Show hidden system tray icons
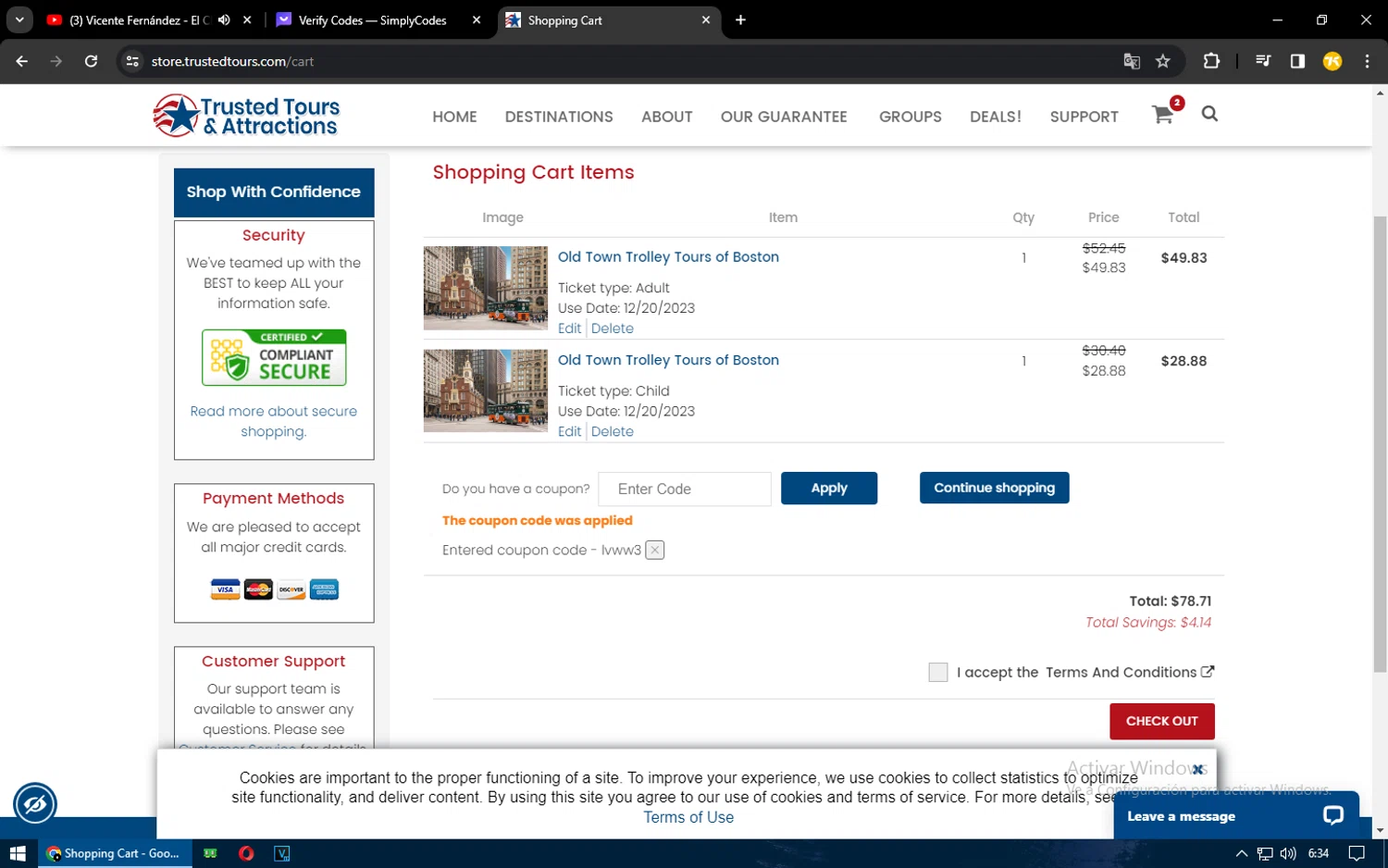Image resolution: width=1388 pixels, height=868 pixels. click(1242, 853)
